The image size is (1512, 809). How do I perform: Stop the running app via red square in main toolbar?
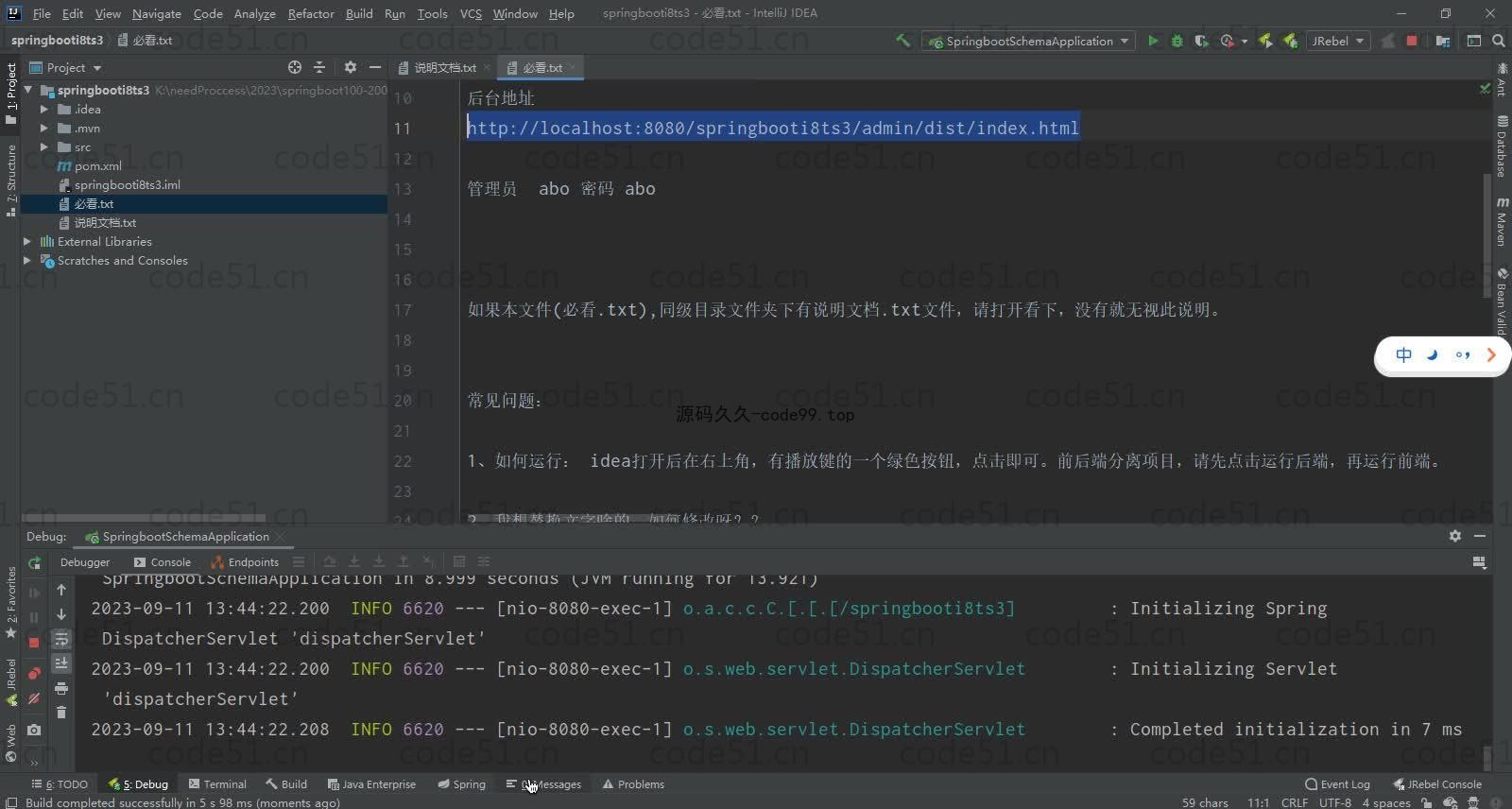(x=1412, y=41)
